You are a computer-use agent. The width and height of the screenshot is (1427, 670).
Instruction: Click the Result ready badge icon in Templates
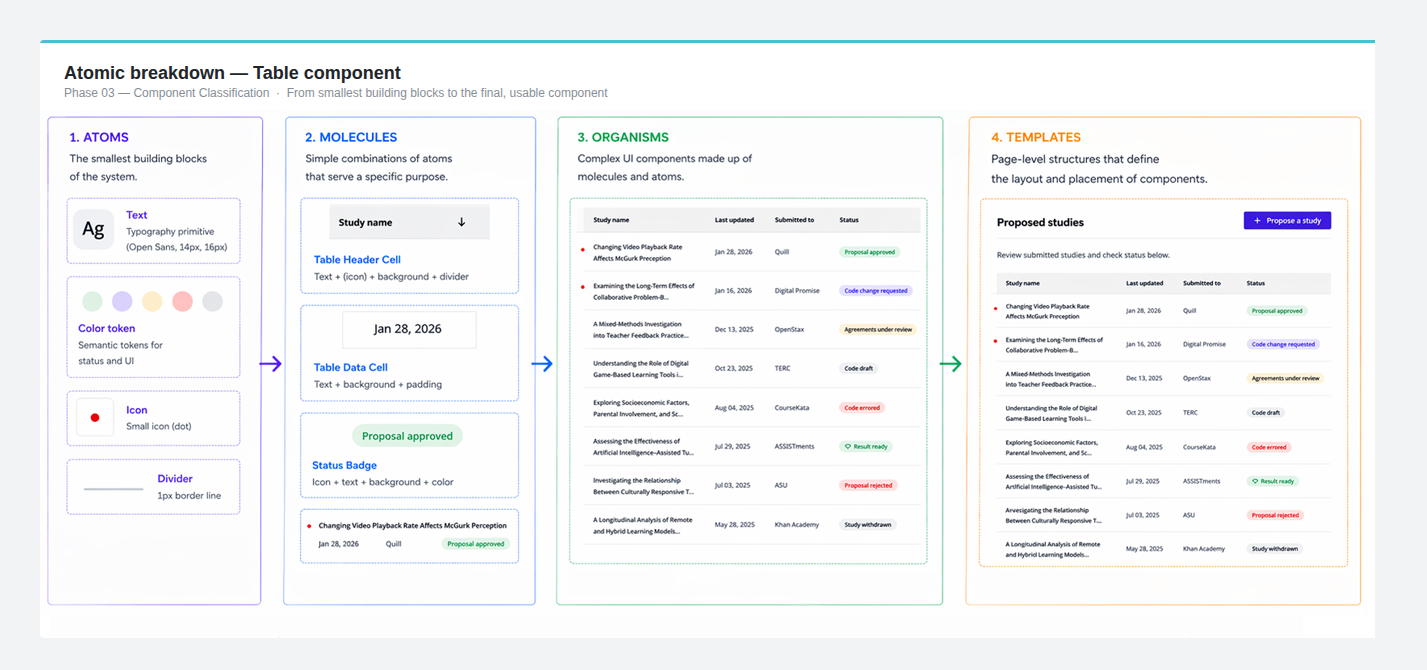(x=1254, y=481)
